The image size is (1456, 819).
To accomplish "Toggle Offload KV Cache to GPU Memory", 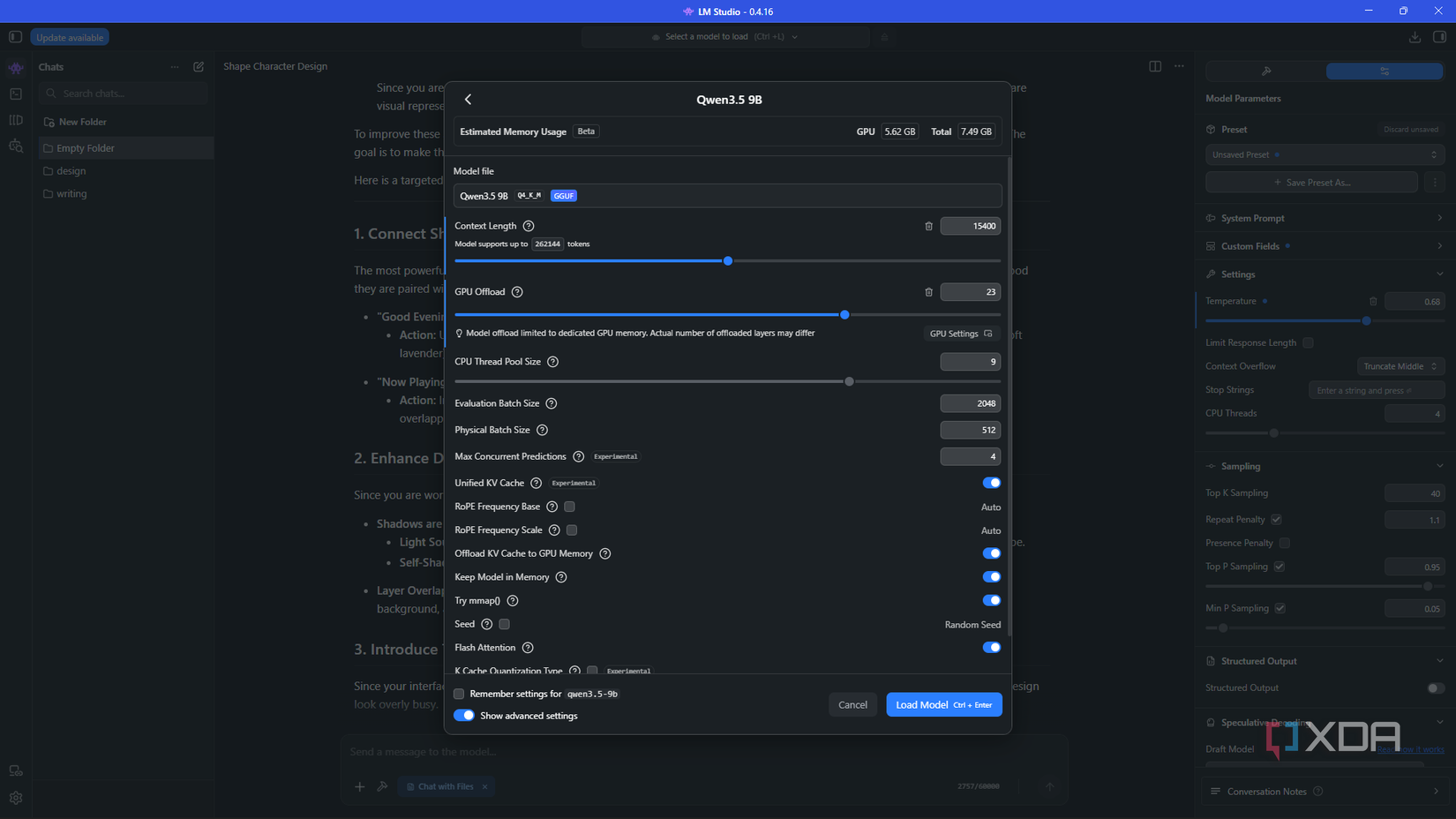I will tap(992, 553).
